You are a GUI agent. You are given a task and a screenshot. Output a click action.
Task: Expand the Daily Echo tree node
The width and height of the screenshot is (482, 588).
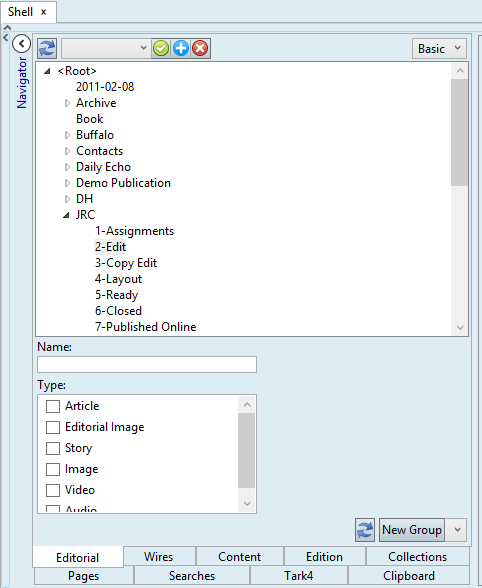(x=68, y=167)
